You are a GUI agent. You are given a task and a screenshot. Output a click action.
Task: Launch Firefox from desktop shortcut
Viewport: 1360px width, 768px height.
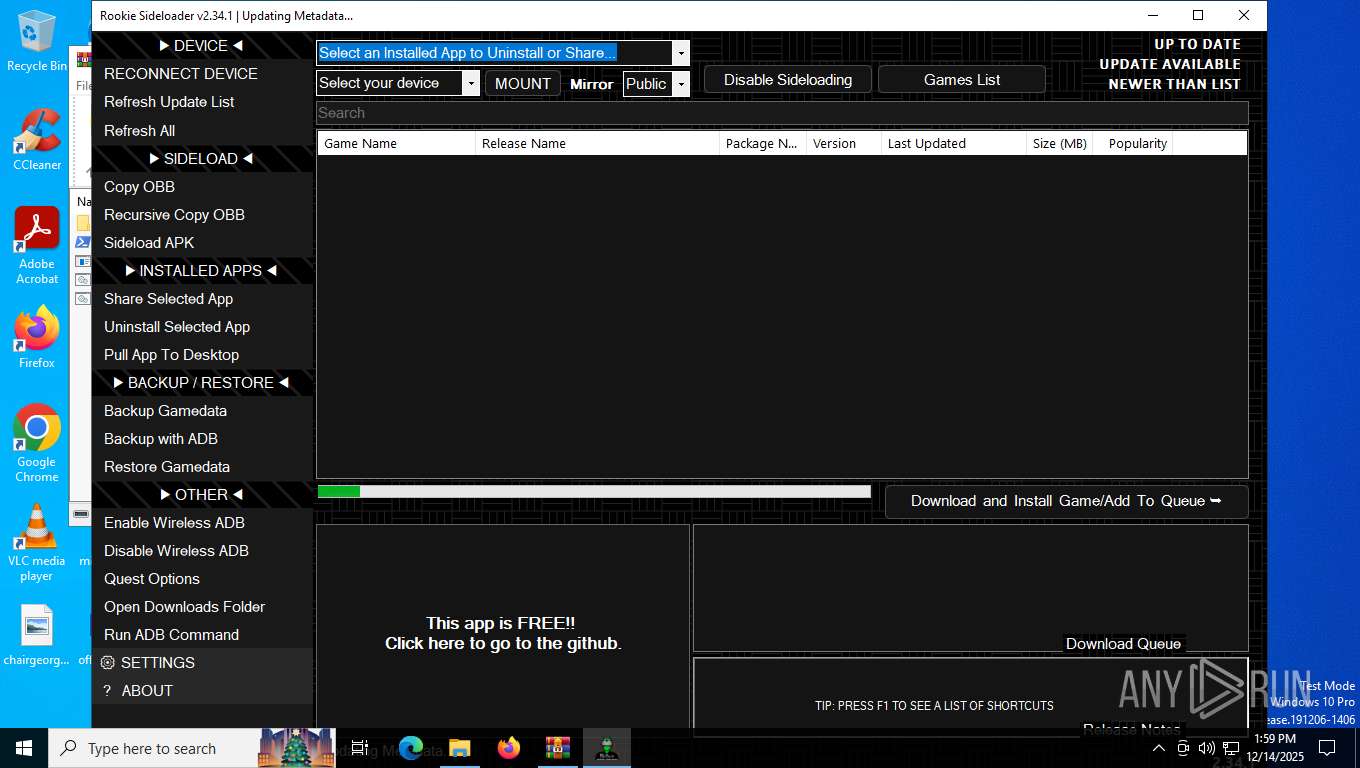pos(37,337)
